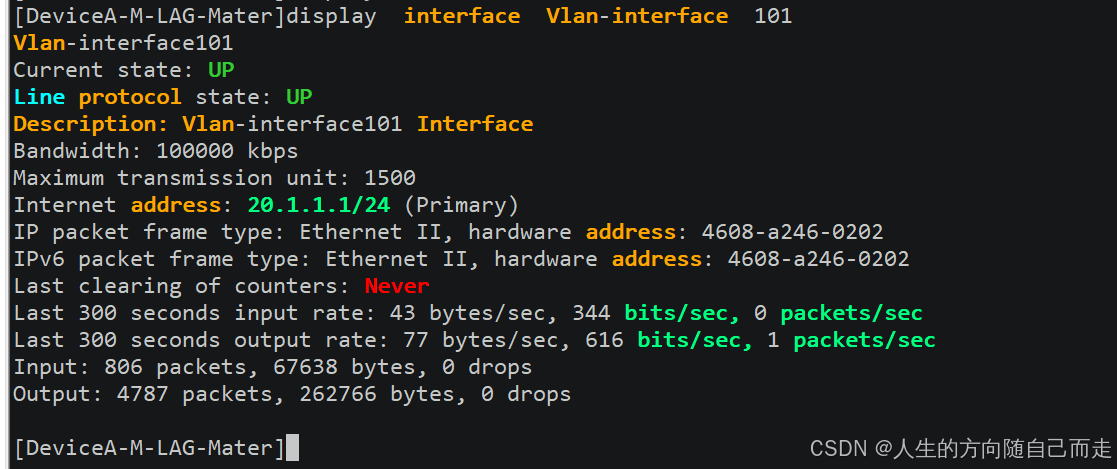Click the number 101 in the display command
1117x469 pixels.
click(773, 16)
